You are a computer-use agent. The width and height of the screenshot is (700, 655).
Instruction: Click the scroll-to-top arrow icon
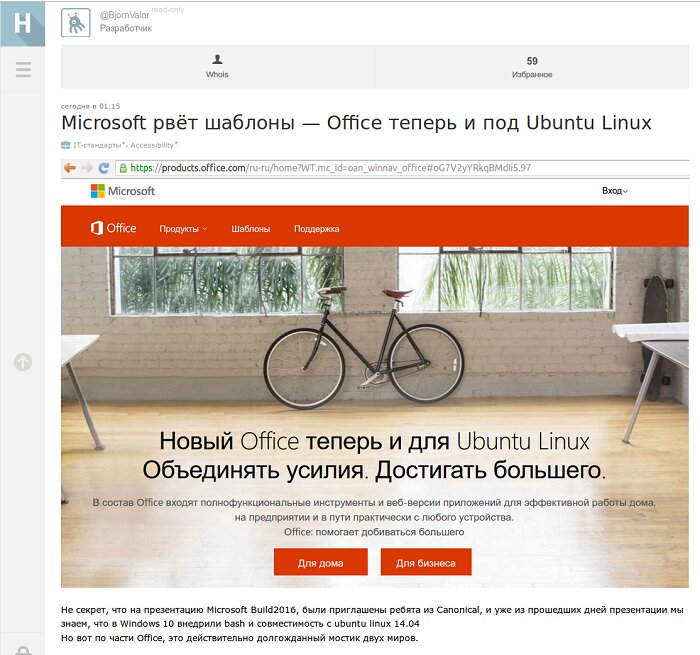point(23,362)
